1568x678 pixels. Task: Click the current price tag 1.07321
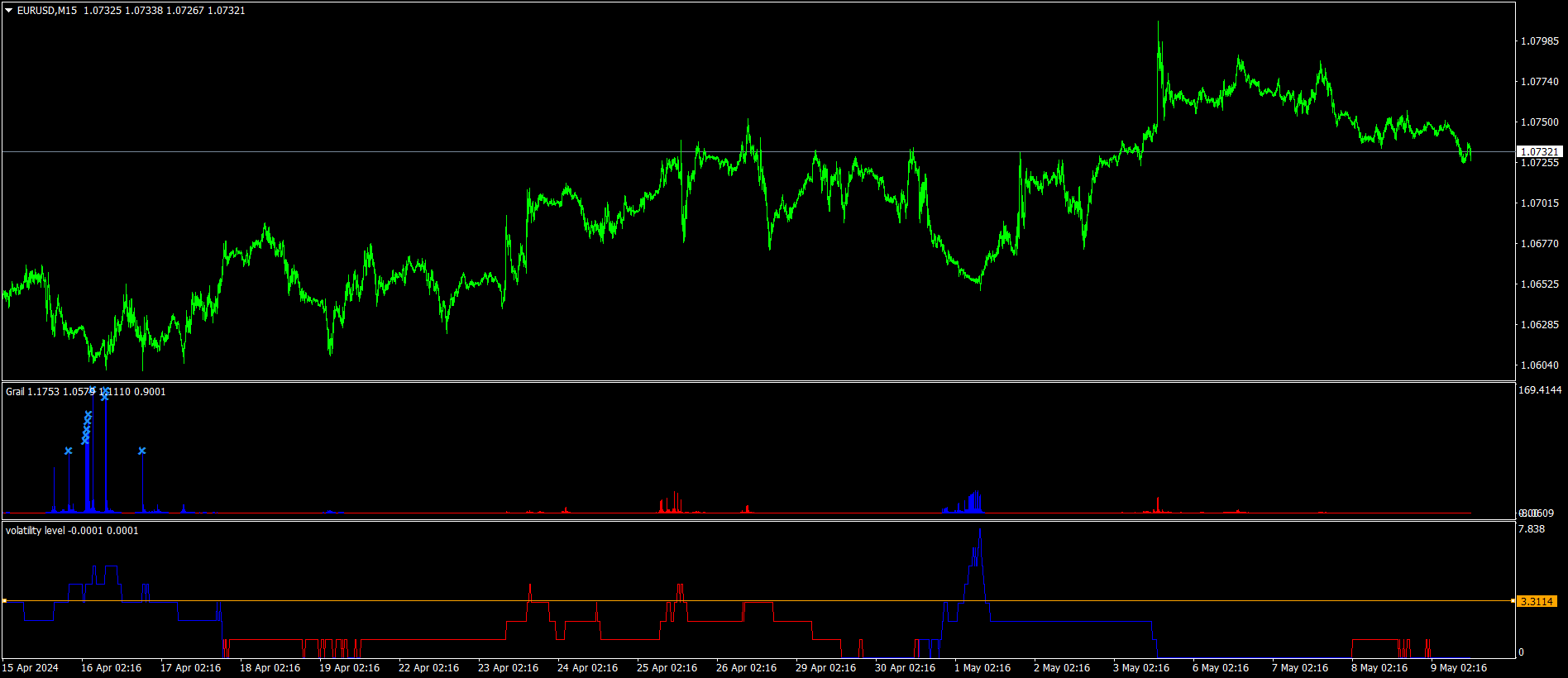tap(1540, 152)
